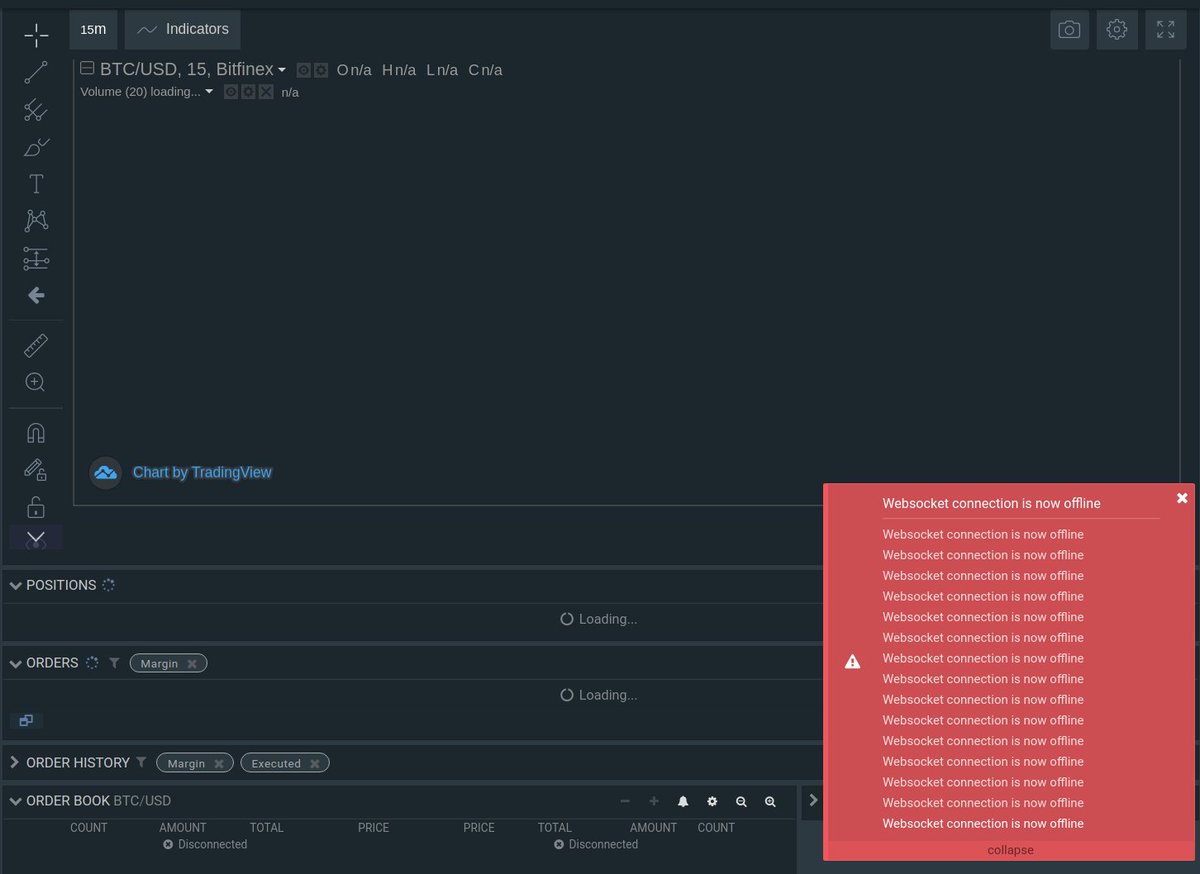Toggle visibility of the BTC/USD series
The height and width of the screenshot is (874, 1200).
(304, 70)
